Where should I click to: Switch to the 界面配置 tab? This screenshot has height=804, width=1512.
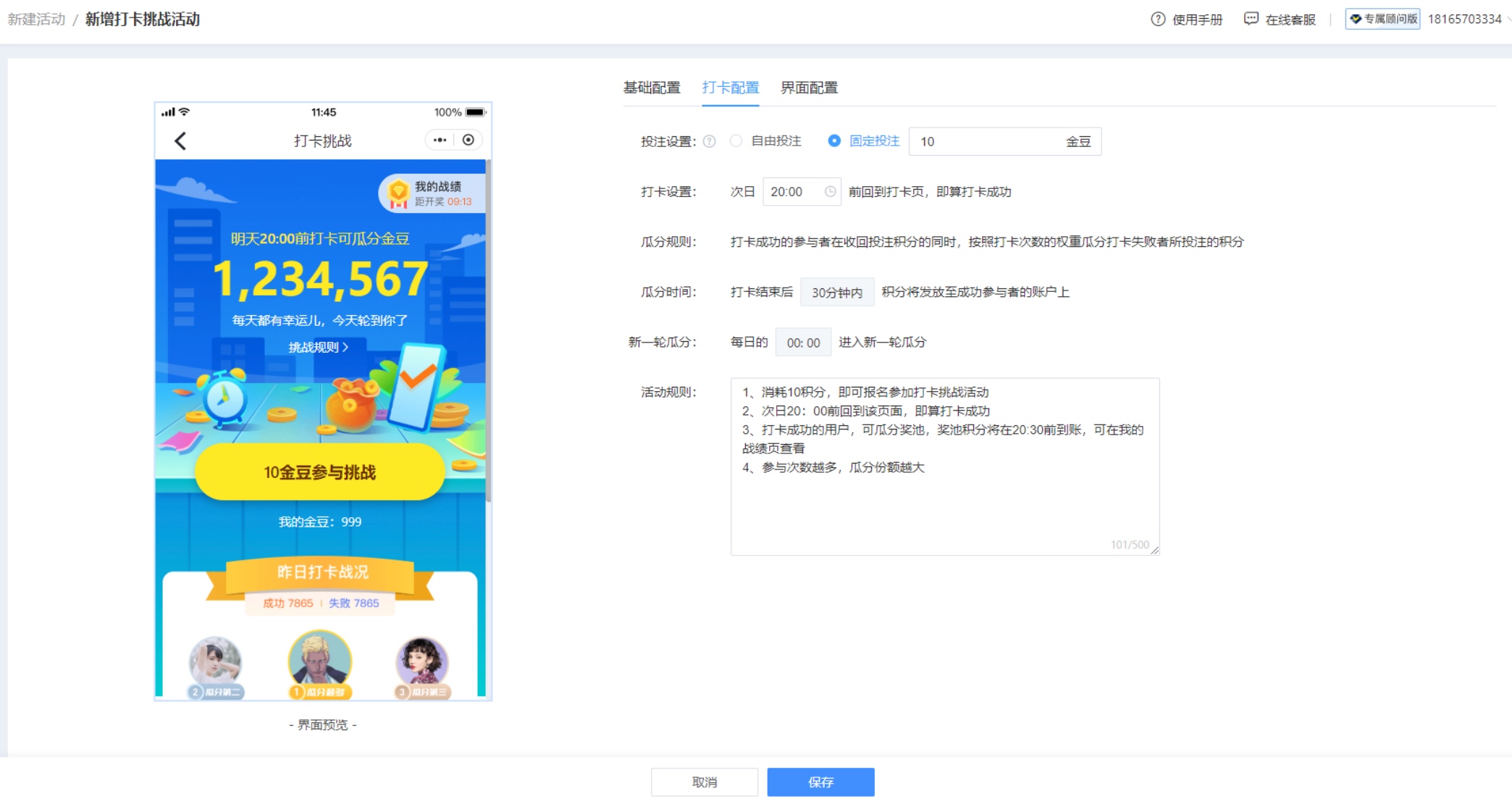tap(809, 88)
